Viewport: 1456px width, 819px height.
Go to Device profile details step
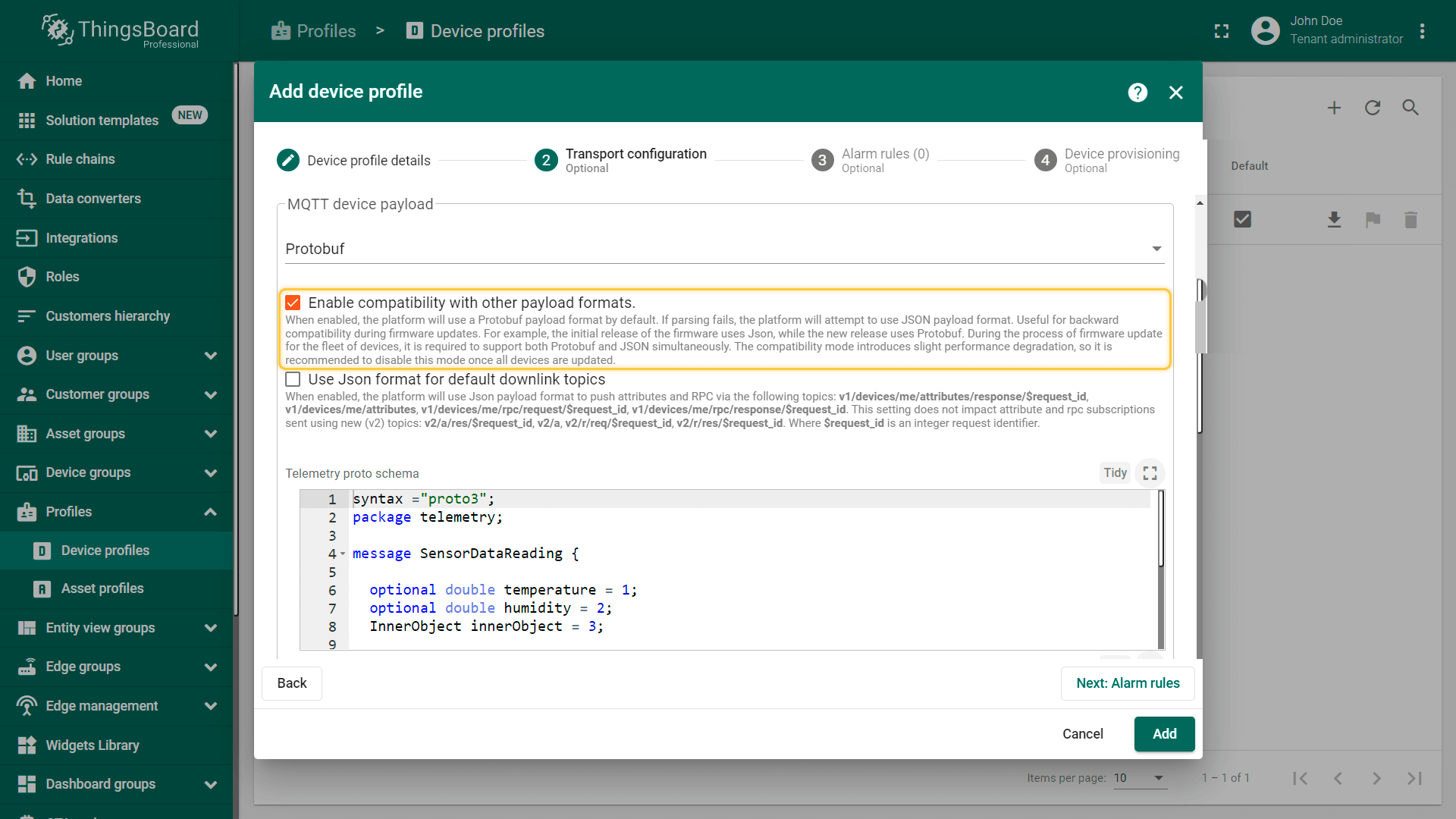point(353,160)
